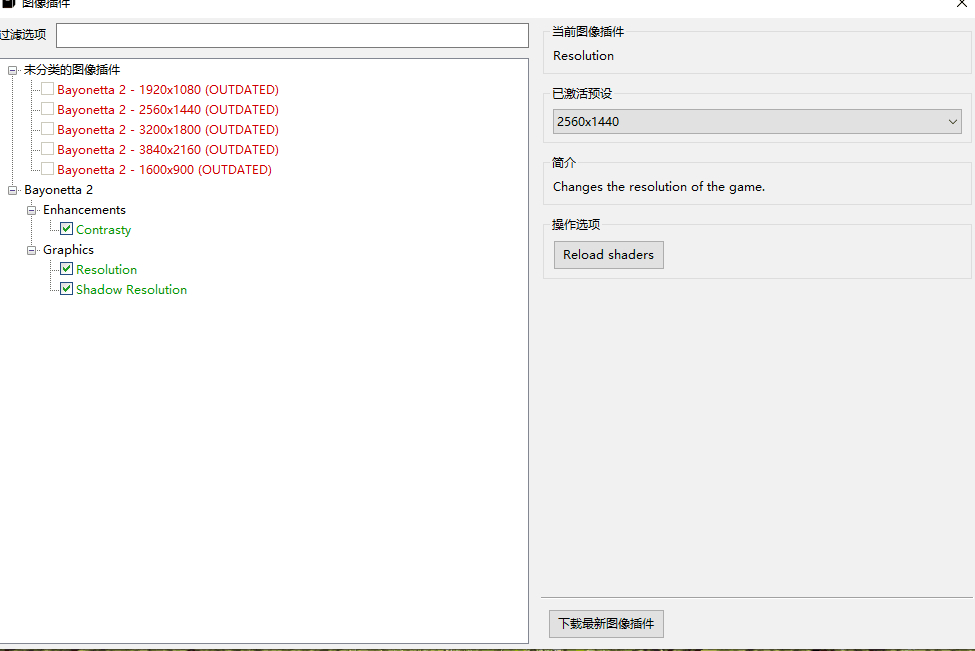Image resolution: width=975 pixels, height=651 pixels.
Task: Focus the 过滤选项 filter input field
Action: pyautogui.click(x=292, y=35)
